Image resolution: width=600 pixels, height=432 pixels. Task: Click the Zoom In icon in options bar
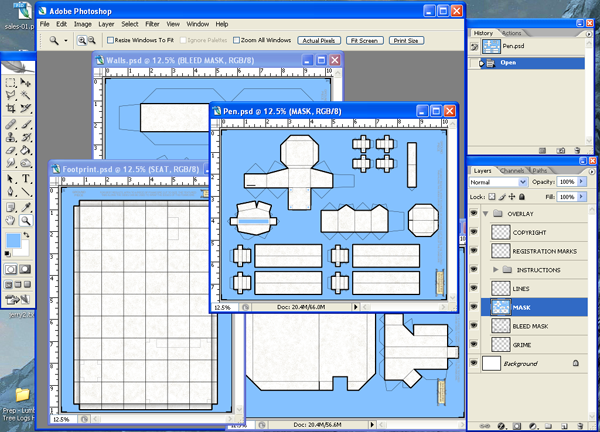click(x=82, y=40)
